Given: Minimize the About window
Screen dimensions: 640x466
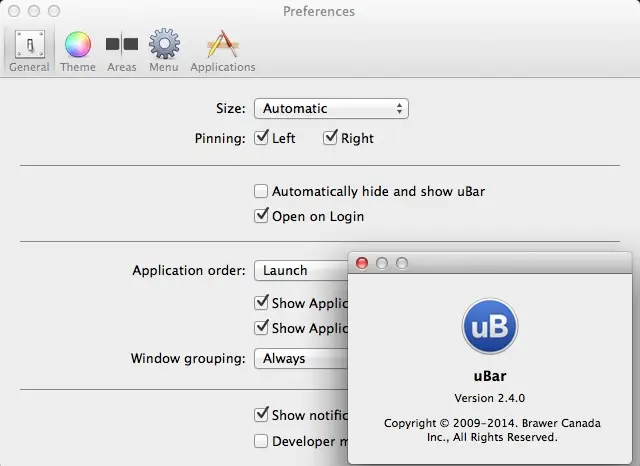Looking at the screenshot, I should (x=382, y=263).
